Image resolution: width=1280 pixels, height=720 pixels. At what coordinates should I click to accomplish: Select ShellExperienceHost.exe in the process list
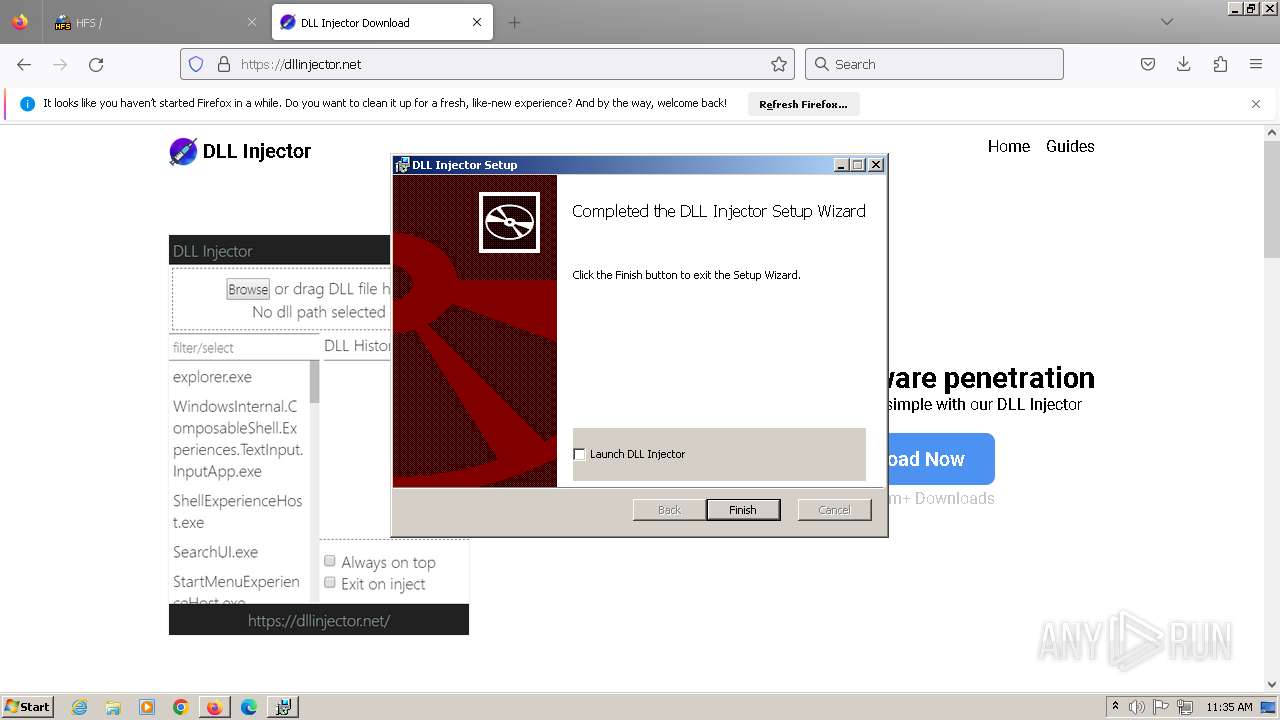[x=238, y=511]
